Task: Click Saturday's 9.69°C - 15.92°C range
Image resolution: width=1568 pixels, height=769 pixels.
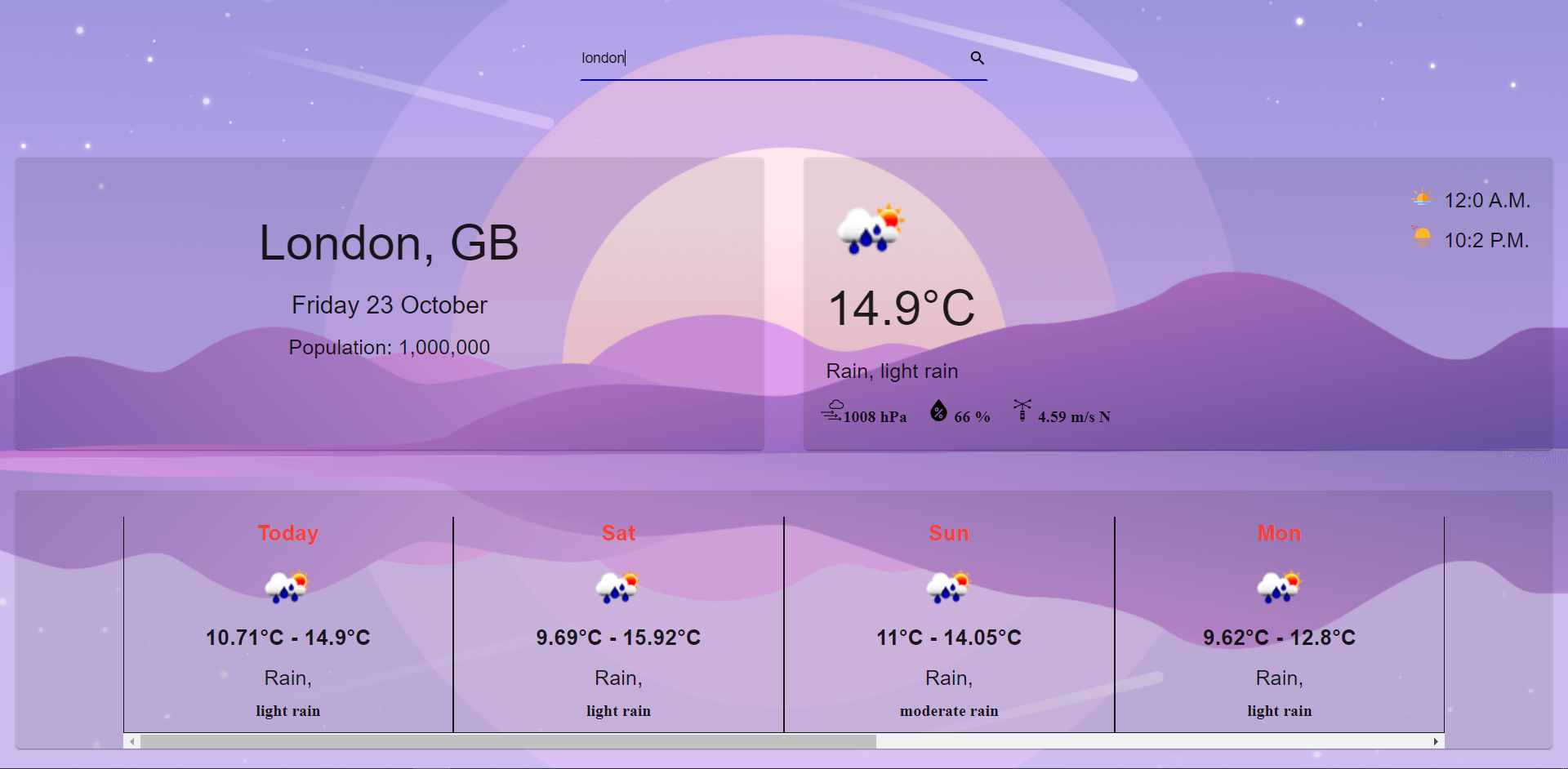Action: [618, 638]
